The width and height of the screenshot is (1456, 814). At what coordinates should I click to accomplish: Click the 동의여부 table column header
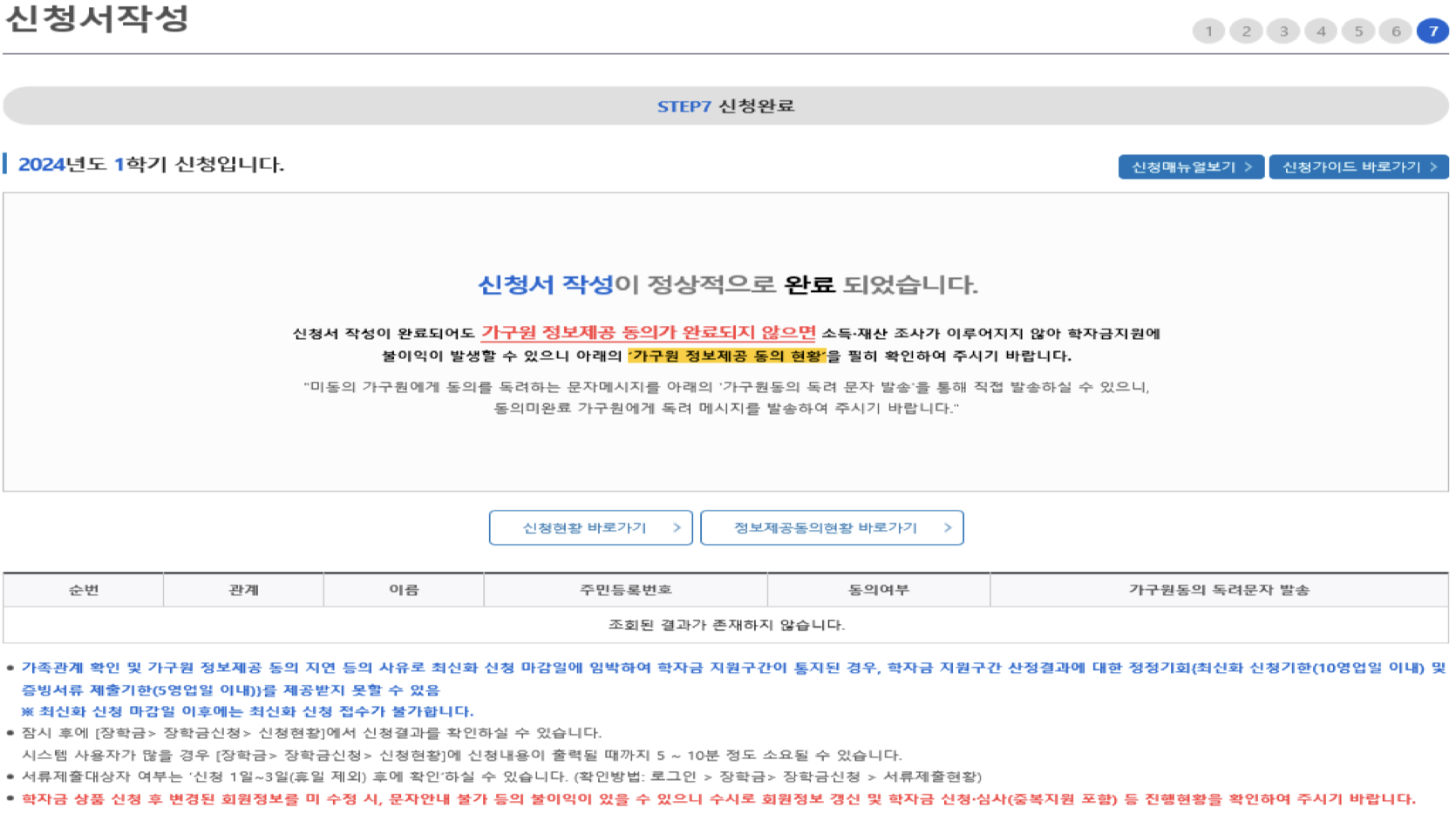click(878, 589)
